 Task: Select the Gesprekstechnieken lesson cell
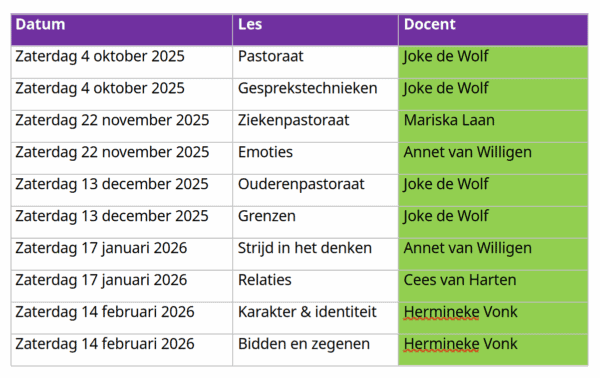click(x=315, y=94)
